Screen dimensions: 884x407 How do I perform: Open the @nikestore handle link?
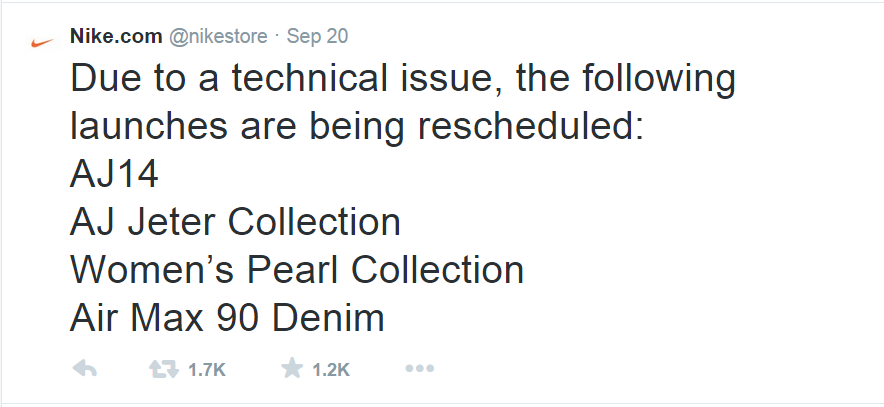pyautogui.click(x=217, y=36)
